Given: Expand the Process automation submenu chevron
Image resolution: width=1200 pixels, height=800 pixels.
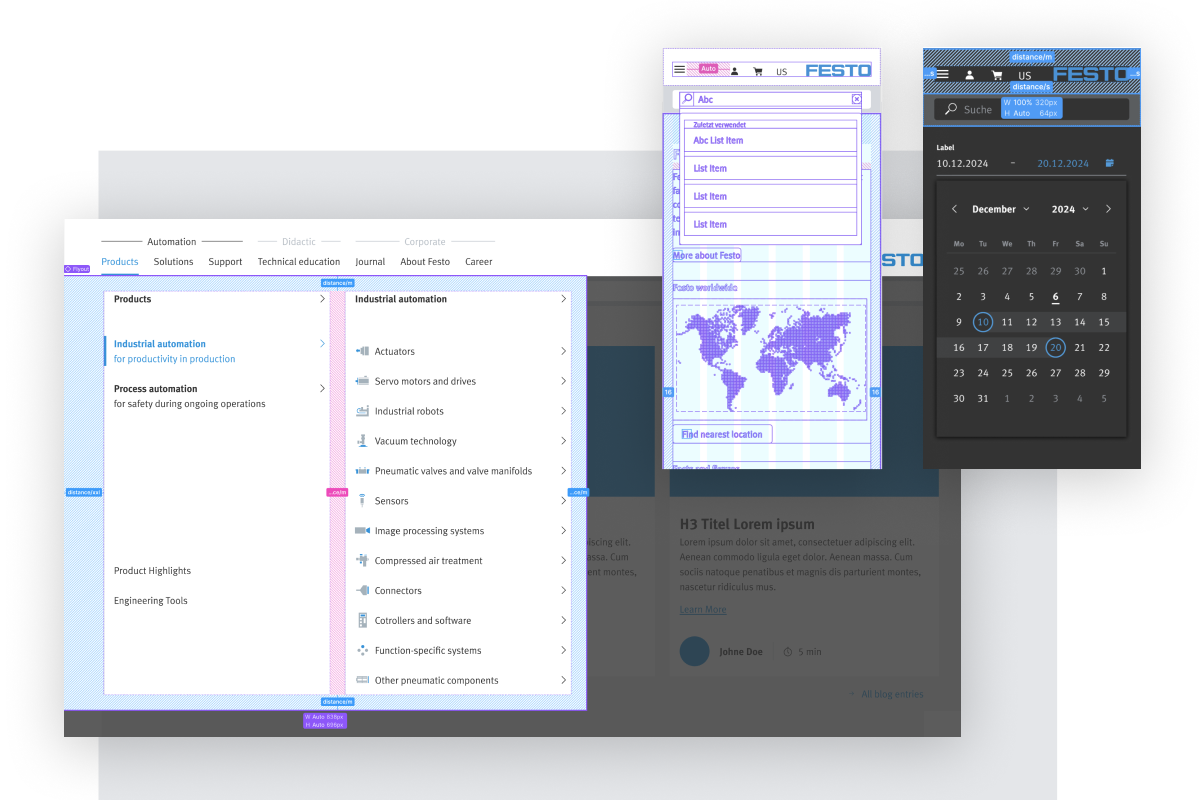Looking at the screenshot, I should (x=322, y=388).
